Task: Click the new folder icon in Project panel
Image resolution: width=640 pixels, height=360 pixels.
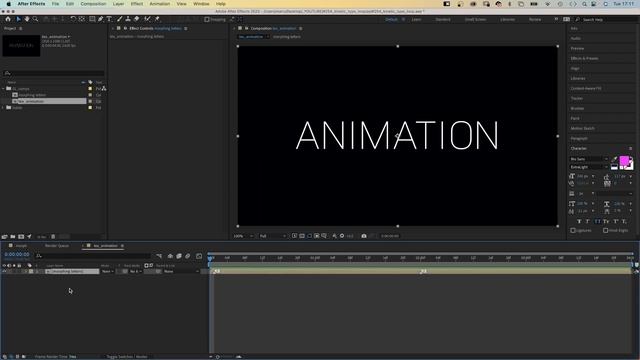Action: (13, 237)
